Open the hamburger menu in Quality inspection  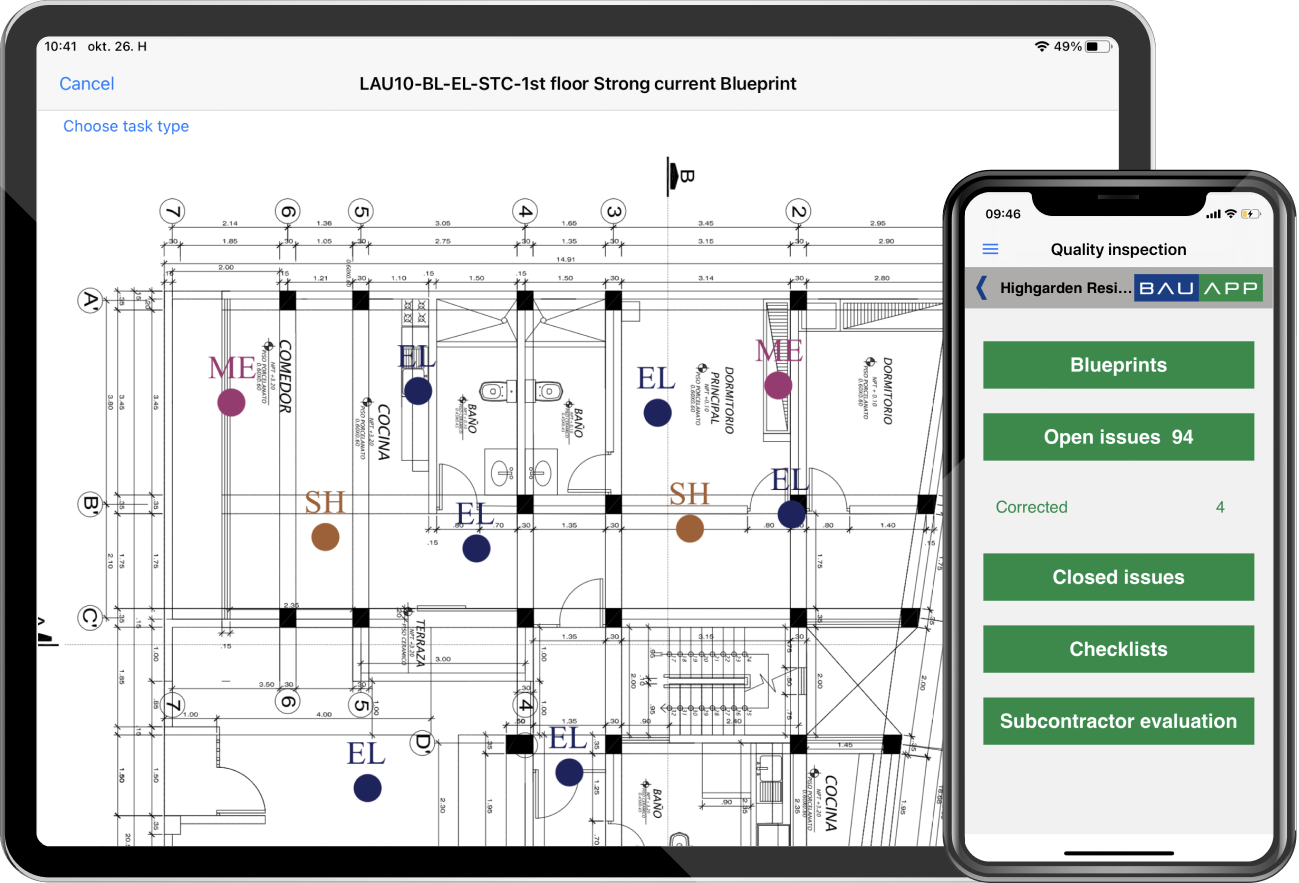[990, 249]
